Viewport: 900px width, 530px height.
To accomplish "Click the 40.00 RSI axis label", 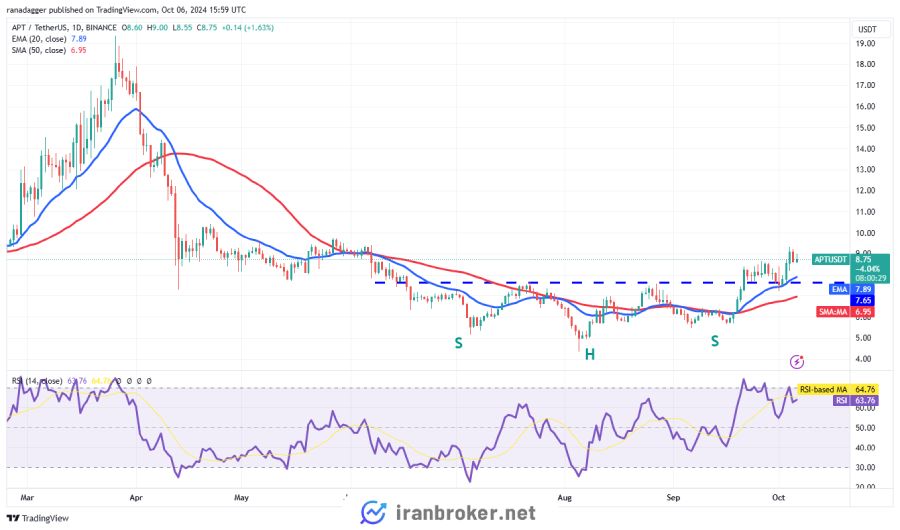I will [x=865, y=448].
